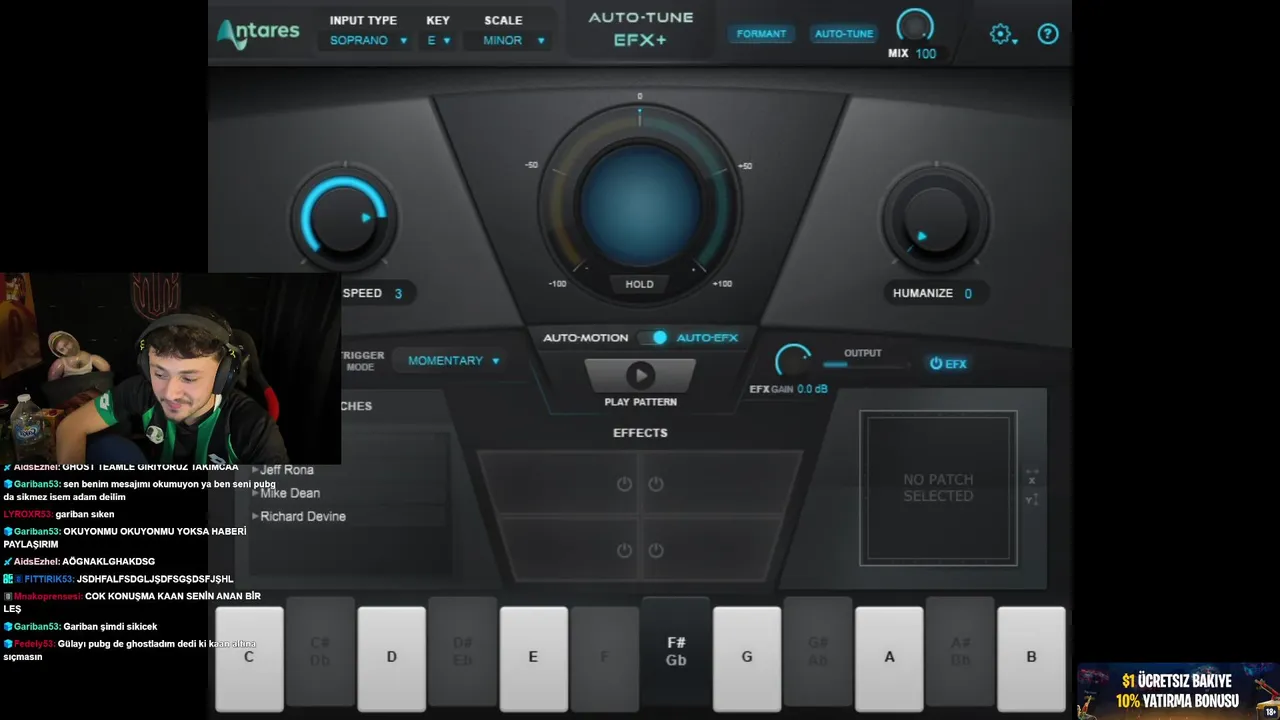Click the No Patch Selected XY pad

tap(938, 488)
